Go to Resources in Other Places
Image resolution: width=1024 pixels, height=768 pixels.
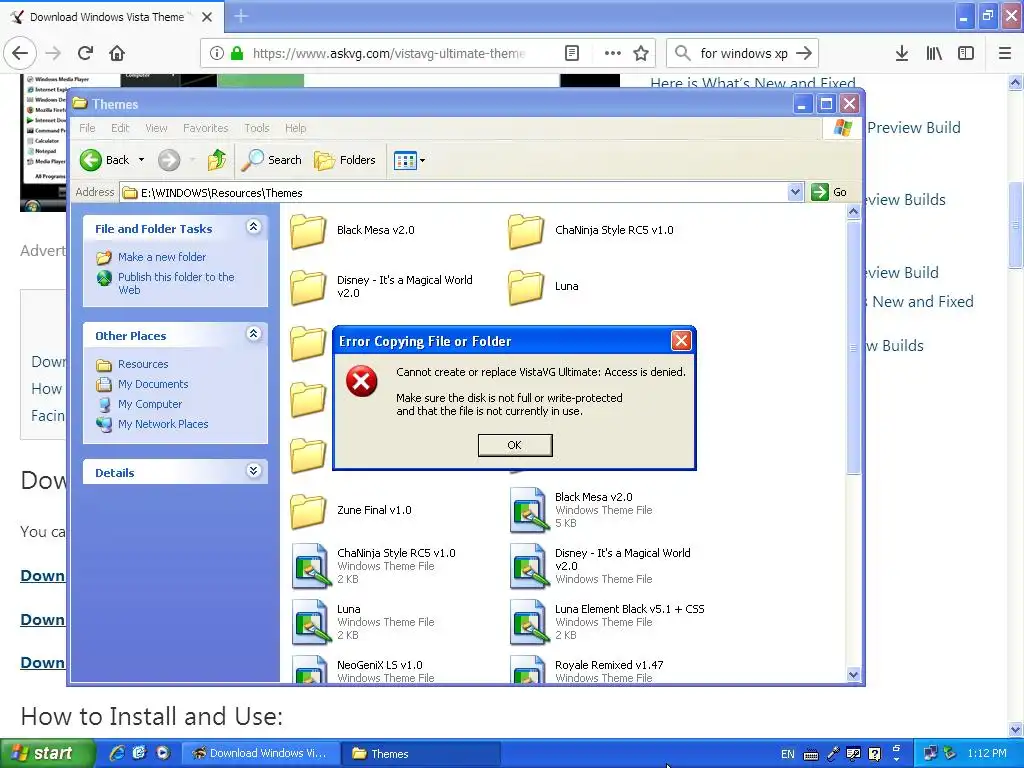(143, 364)
